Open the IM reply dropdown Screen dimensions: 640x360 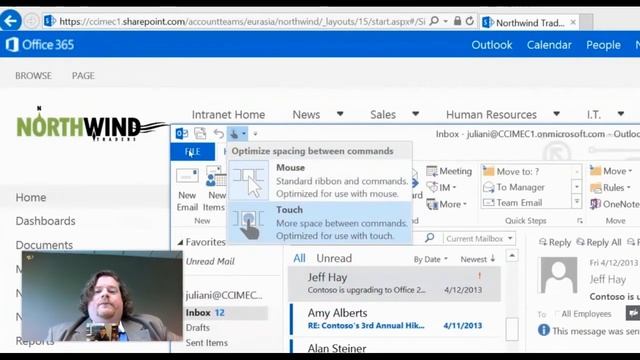(x=454, y=188)
